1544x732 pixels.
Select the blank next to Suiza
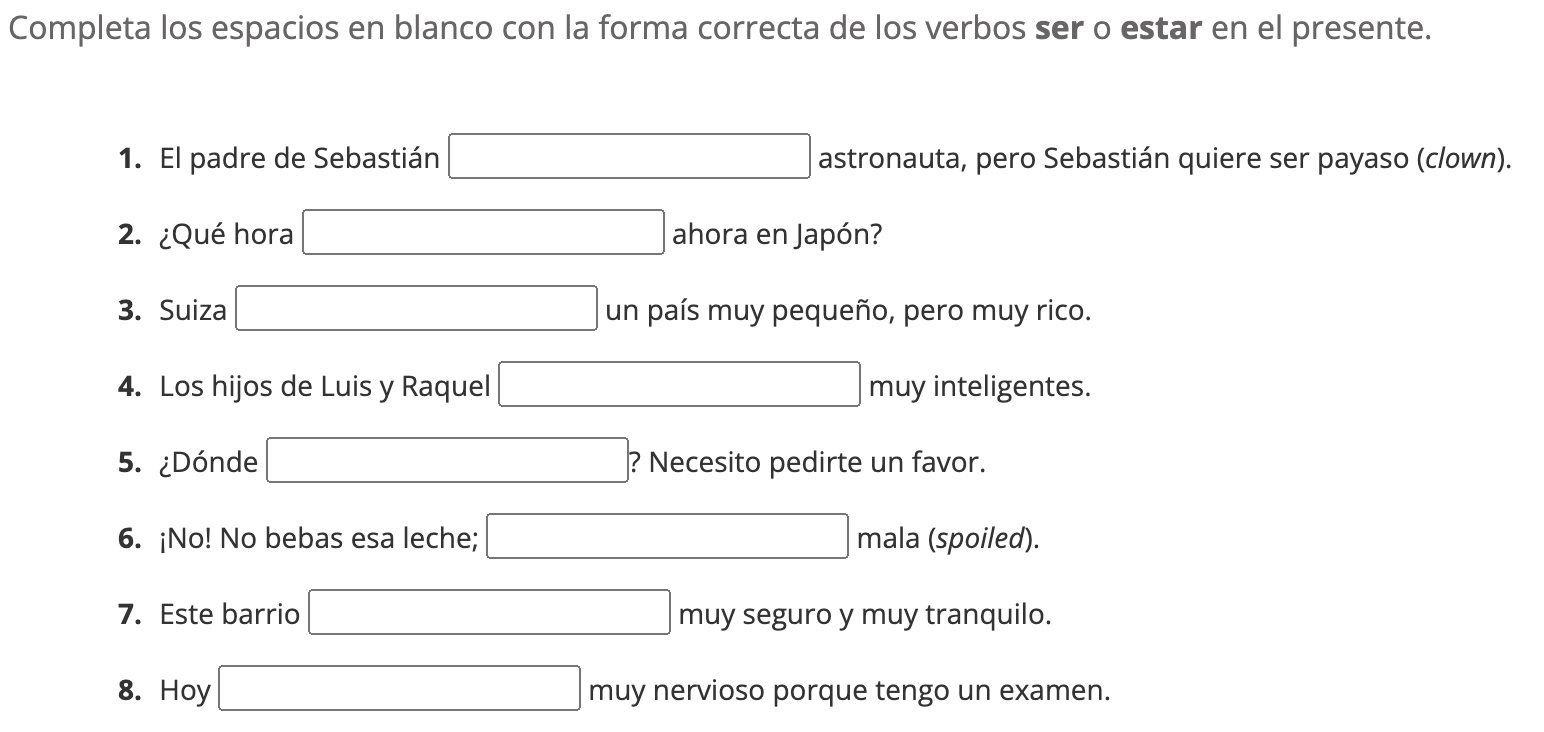416,309
